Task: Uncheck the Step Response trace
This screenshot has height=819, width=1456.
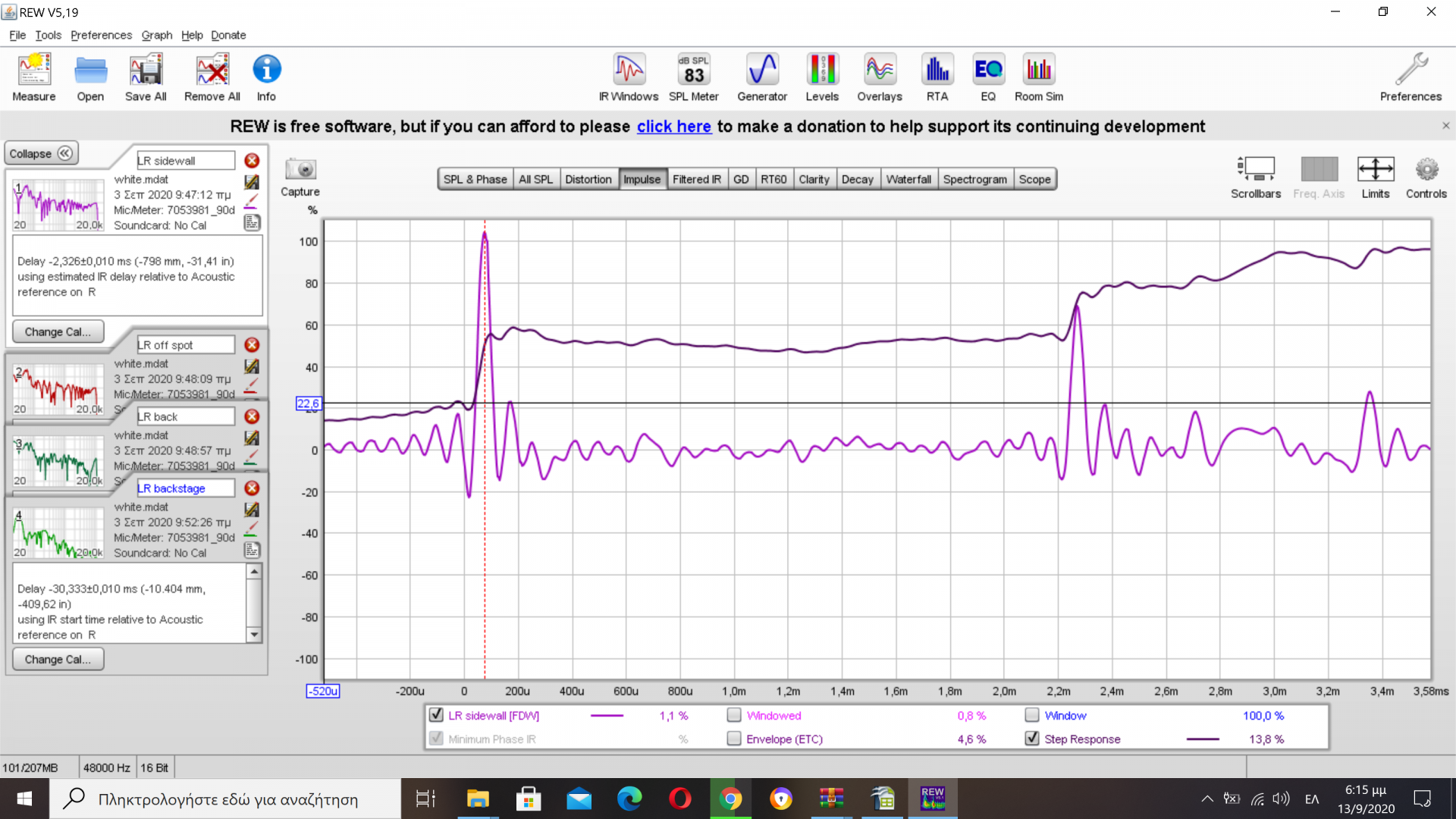Action: [x=1031, y=739]
